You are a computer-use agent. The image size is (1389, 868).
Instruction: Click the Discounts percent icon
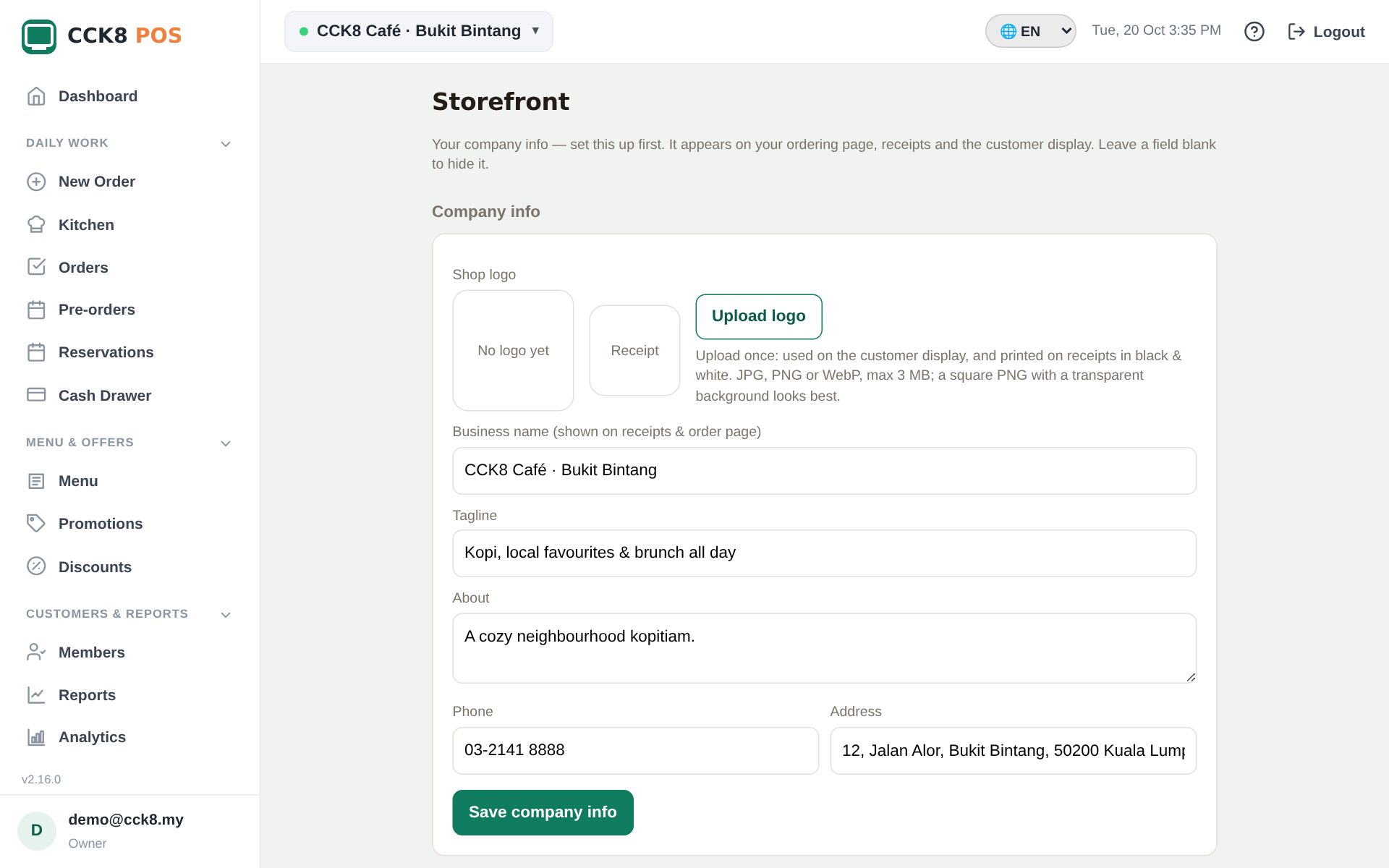36,566
